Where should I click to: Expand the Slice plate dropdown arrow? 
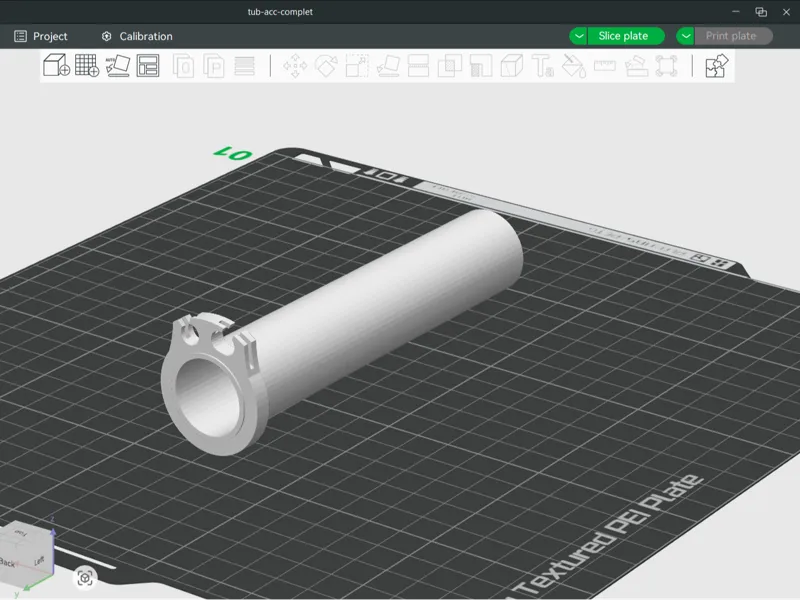(579, 36)
